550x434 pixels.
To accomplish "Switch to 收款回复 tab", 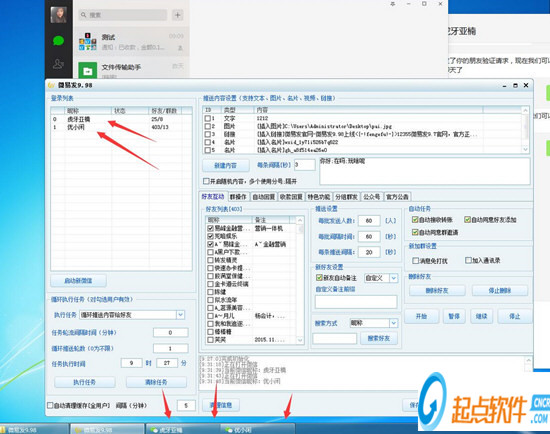I will pyautogui.click(x=291, y=197).
